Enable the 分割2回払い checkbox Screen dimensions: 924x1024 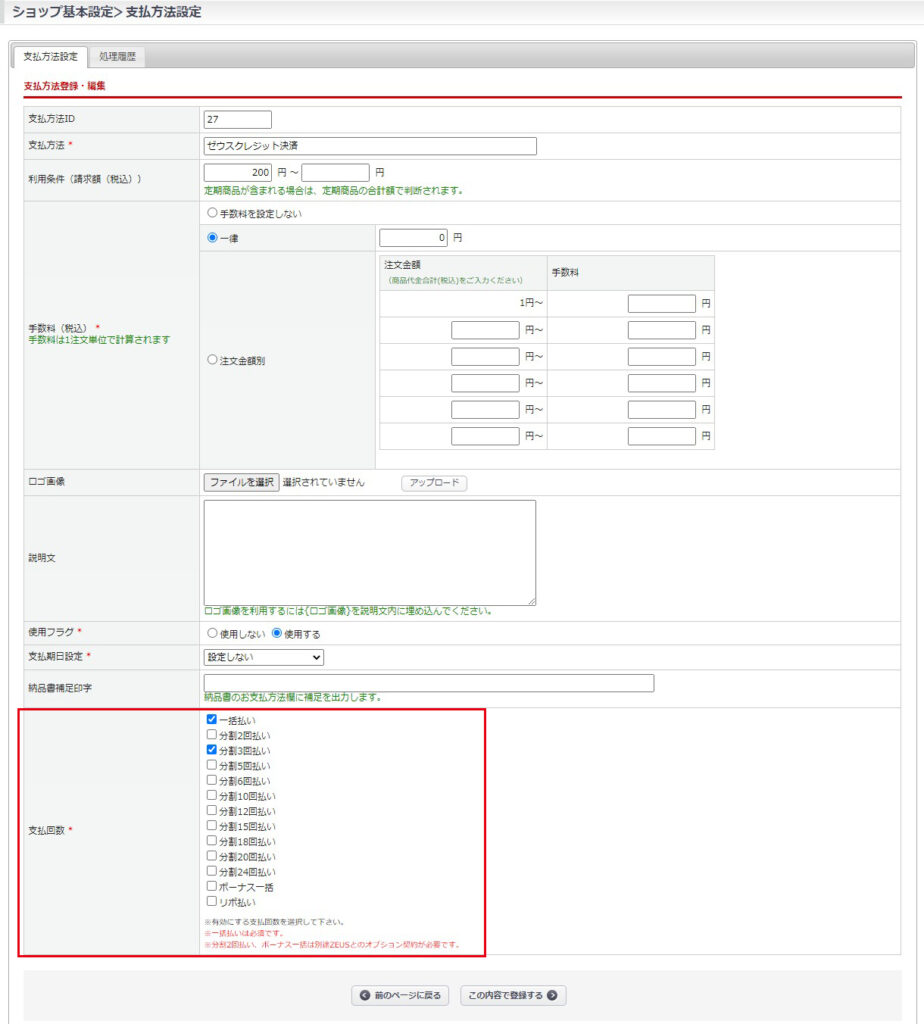[x=212, y=735]
